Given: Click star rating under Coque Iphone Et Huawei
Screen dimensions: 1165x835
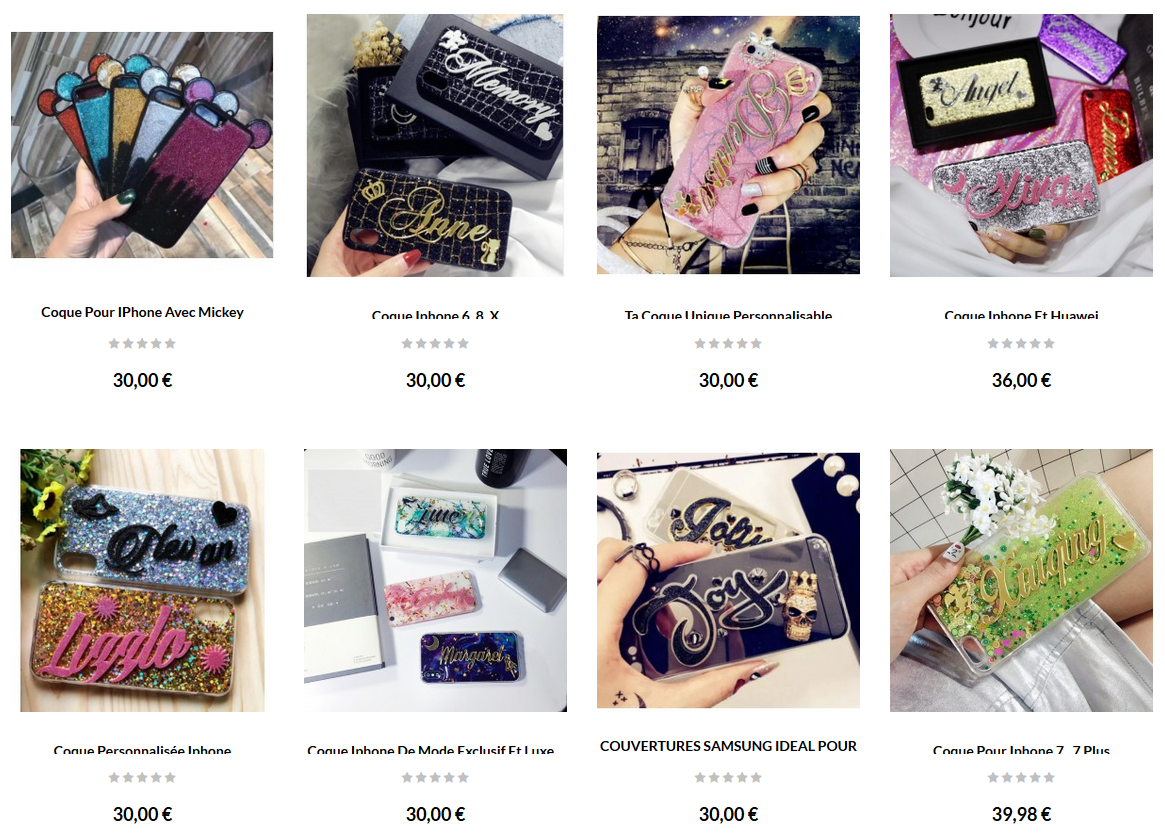Looking at the screenshot, I should tap(1021, 343).
